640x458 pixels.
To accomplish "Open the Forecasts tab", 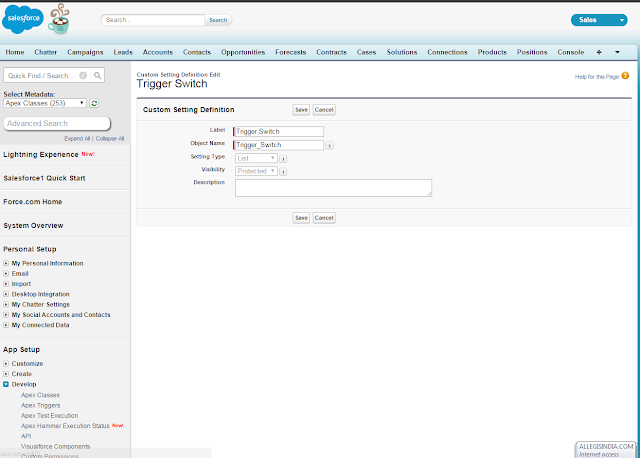I will 291,52.
